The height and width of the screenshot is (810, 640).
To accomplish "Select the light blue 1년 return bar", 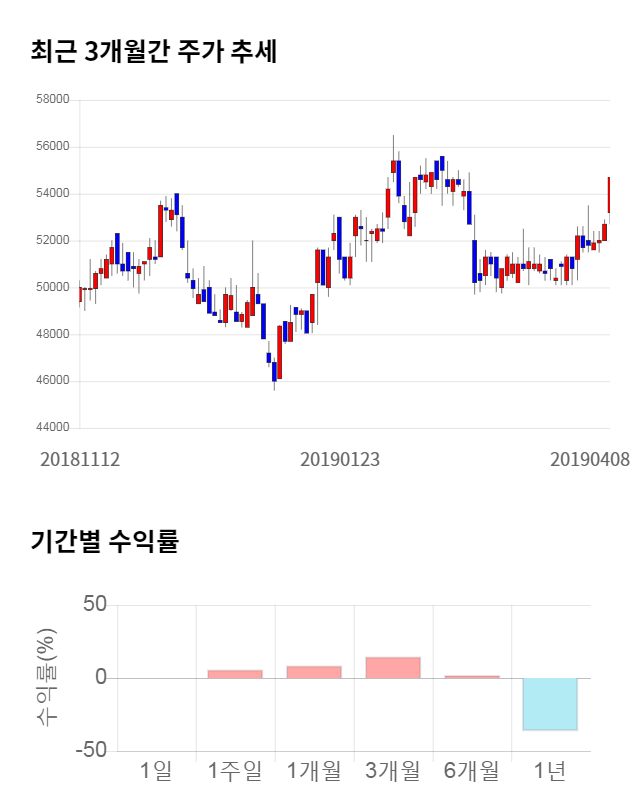I will click(550, 704).
